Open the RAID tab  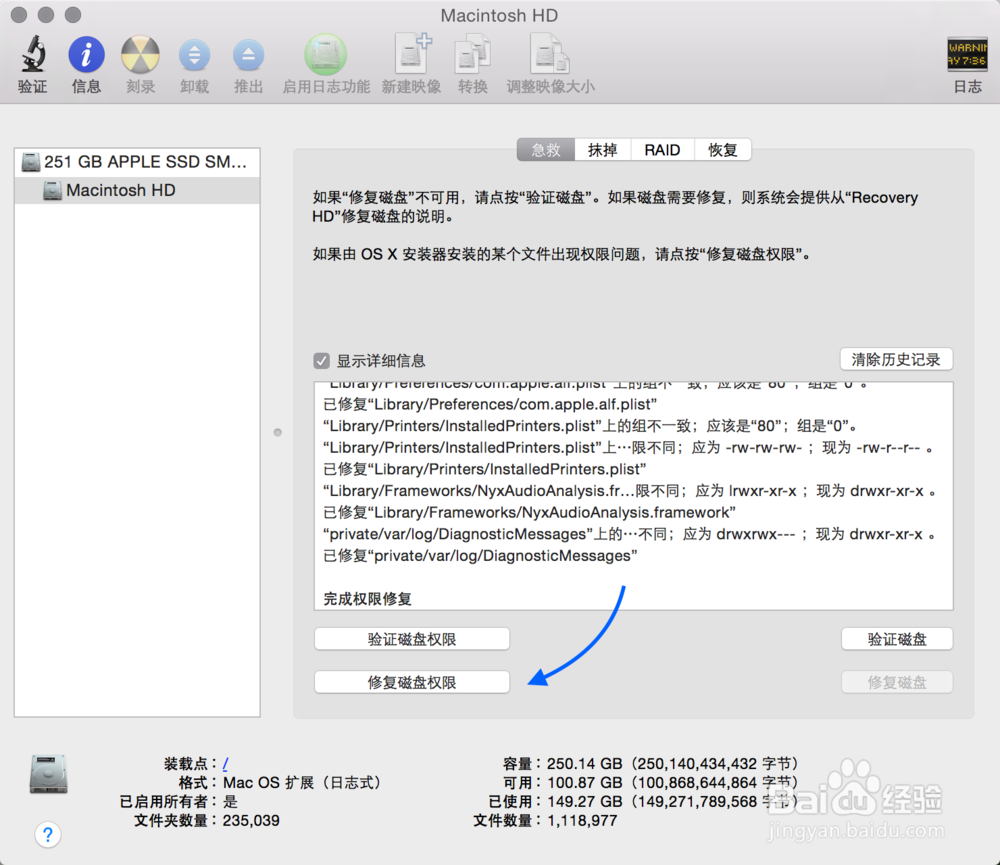(662, 149)
